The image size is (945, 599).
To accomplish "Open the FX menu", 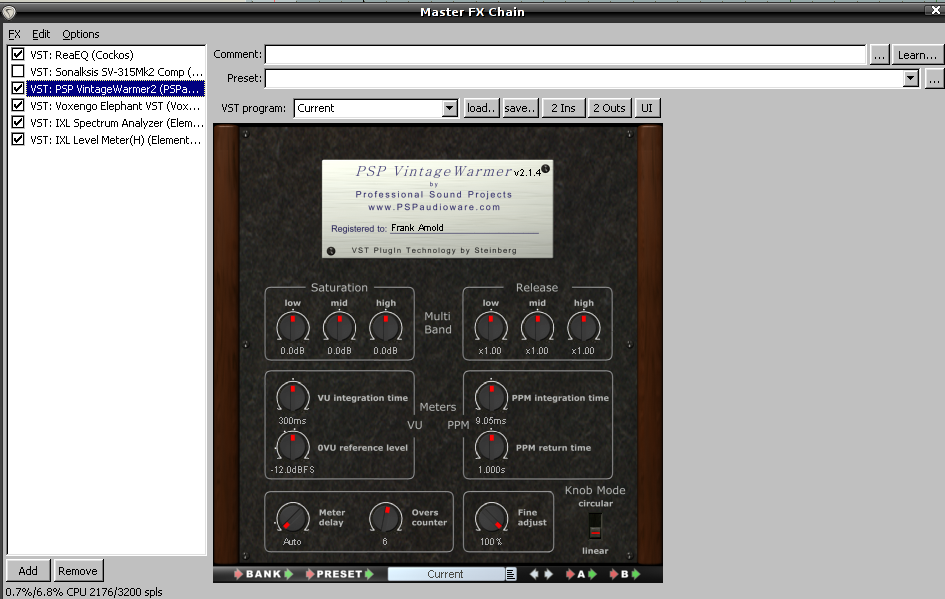I will point(14,34).
